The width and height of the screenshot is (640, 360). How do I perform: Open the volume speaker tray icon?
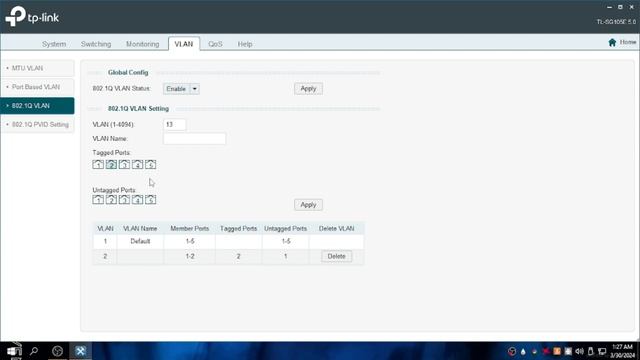click(x=579, y=351)
